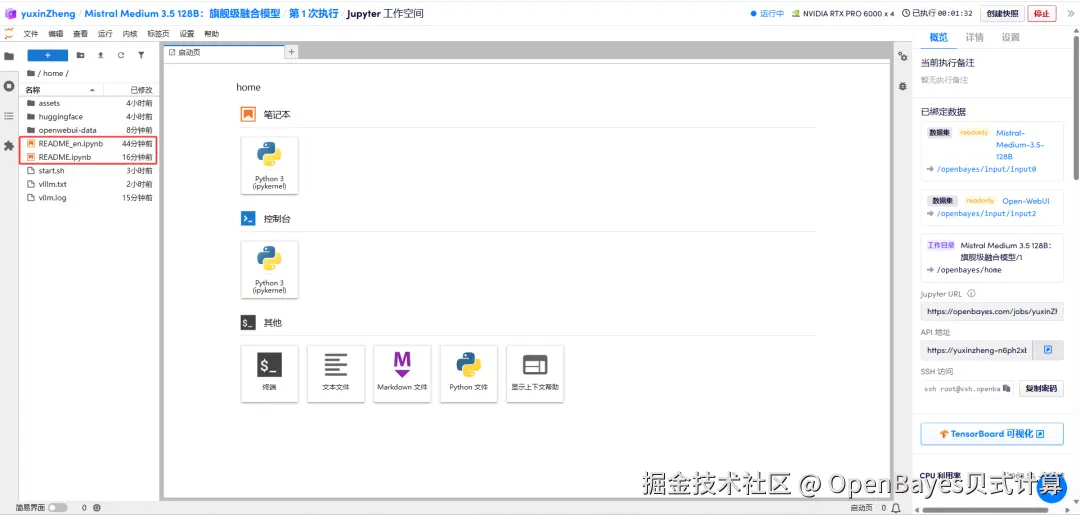1080x515 pixels.
Task: Open the table of contents sidebar icon
Action: (x=9, y=116)
